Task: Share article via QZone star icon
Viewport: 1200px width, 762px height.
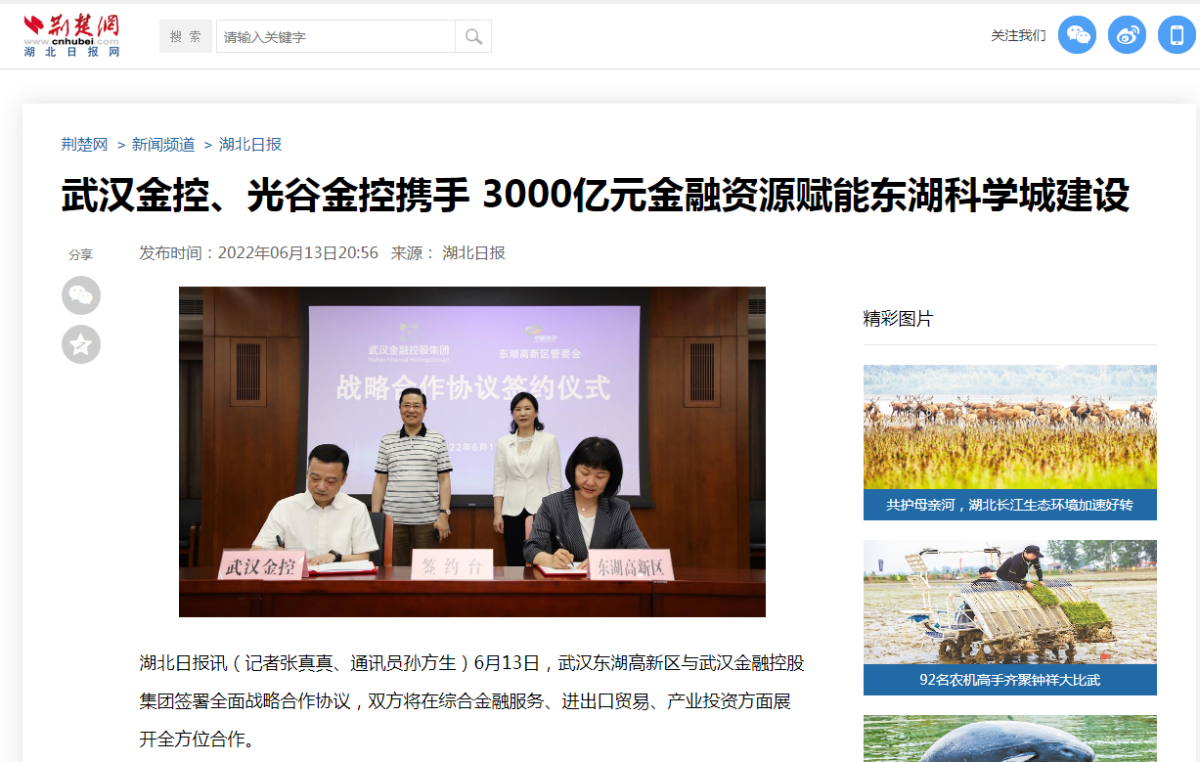Action: pos(81,345)
